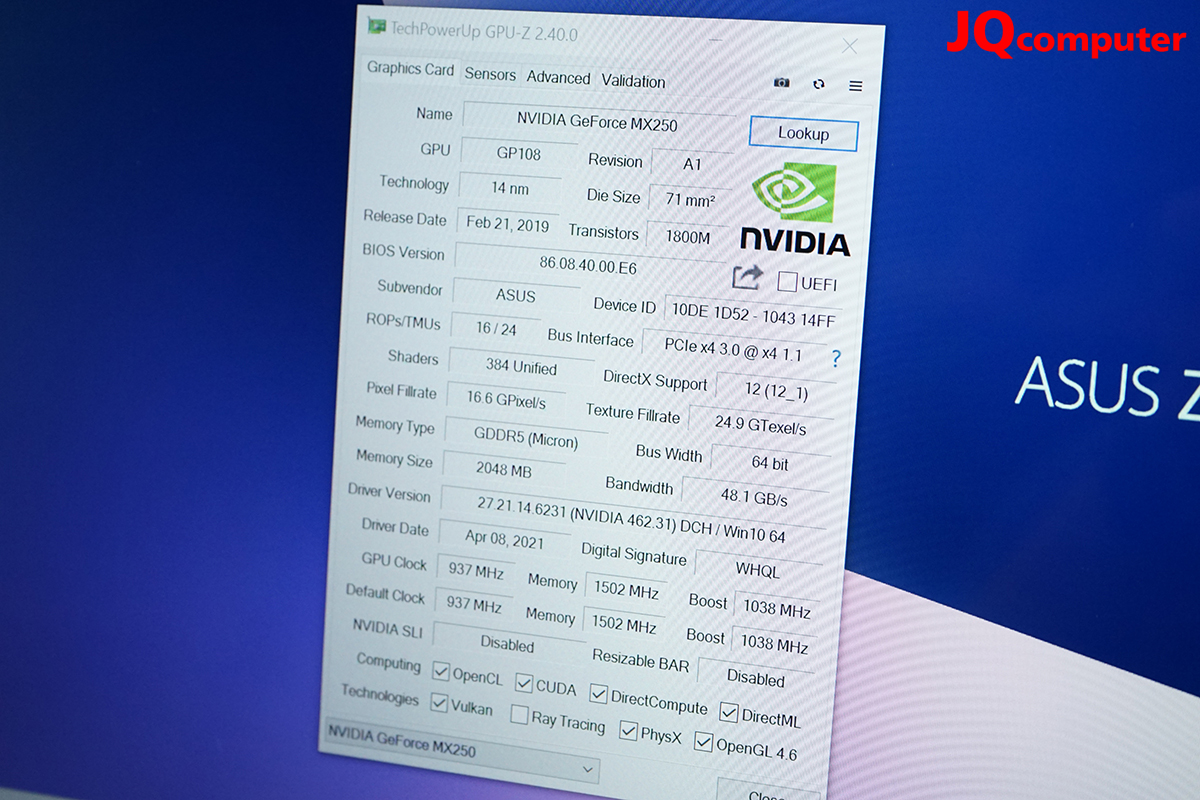Click the "Driver Version" label text
Viewport: 1200px width, 800px height.
click(389, 493)
